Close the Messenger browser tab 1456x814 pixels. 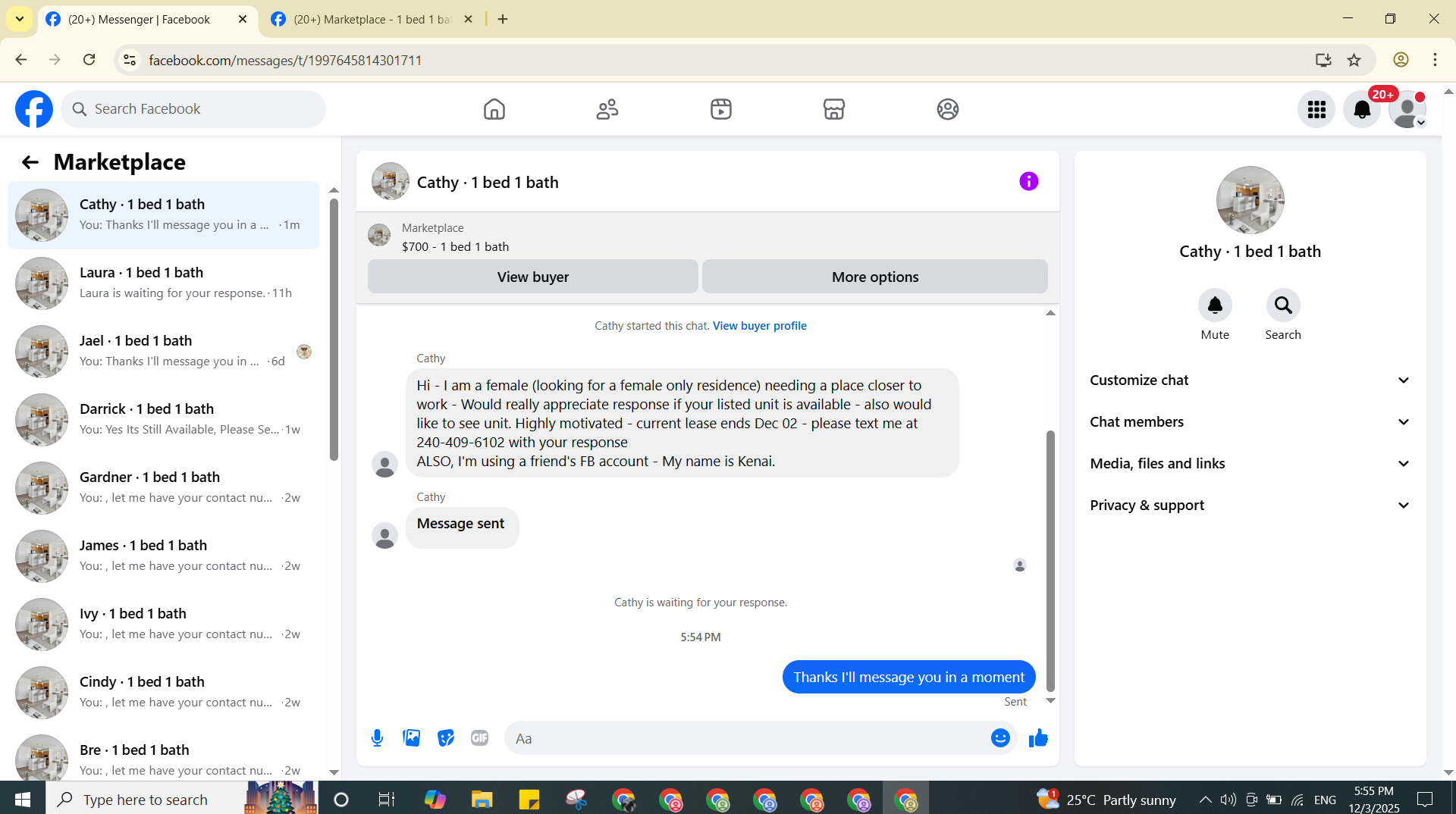pos(243,20)
